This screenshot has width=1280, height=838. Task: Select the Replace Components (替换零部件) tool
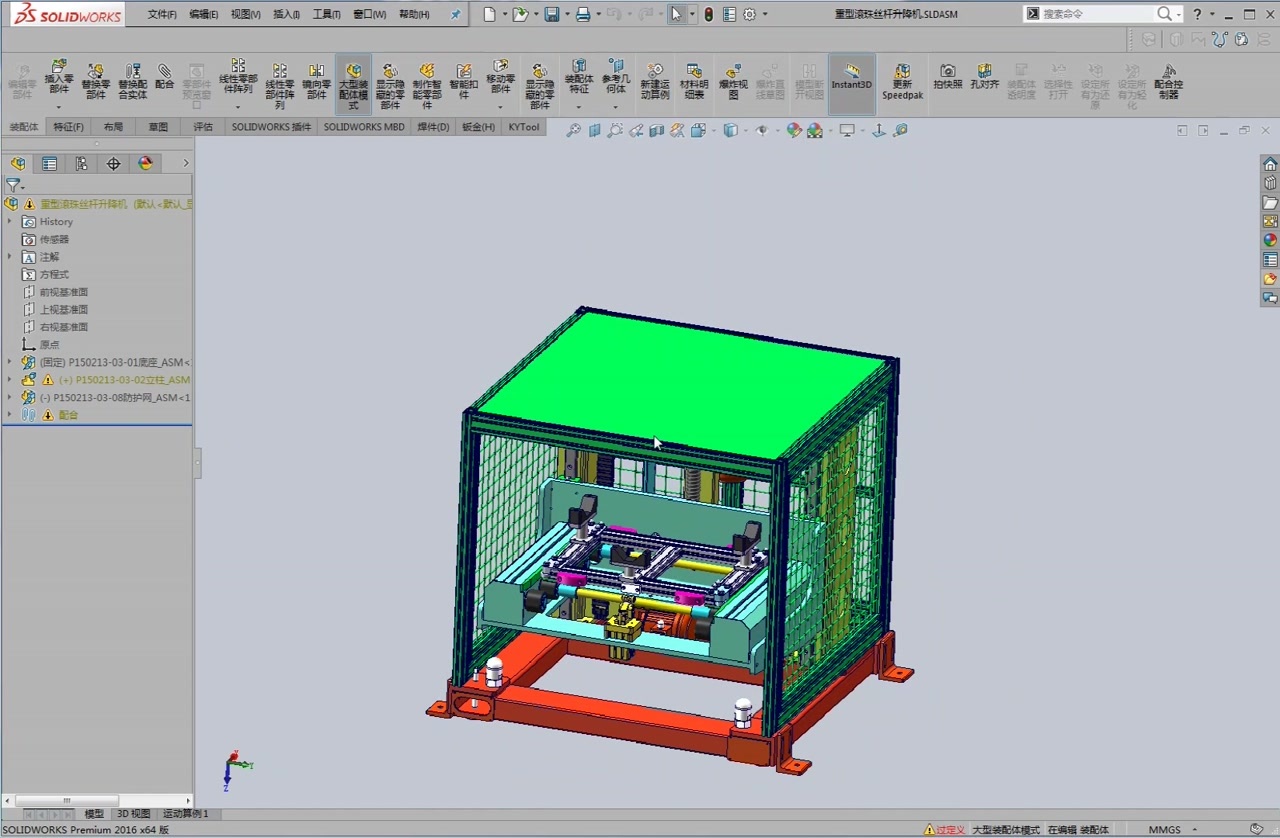coord(96,80)
